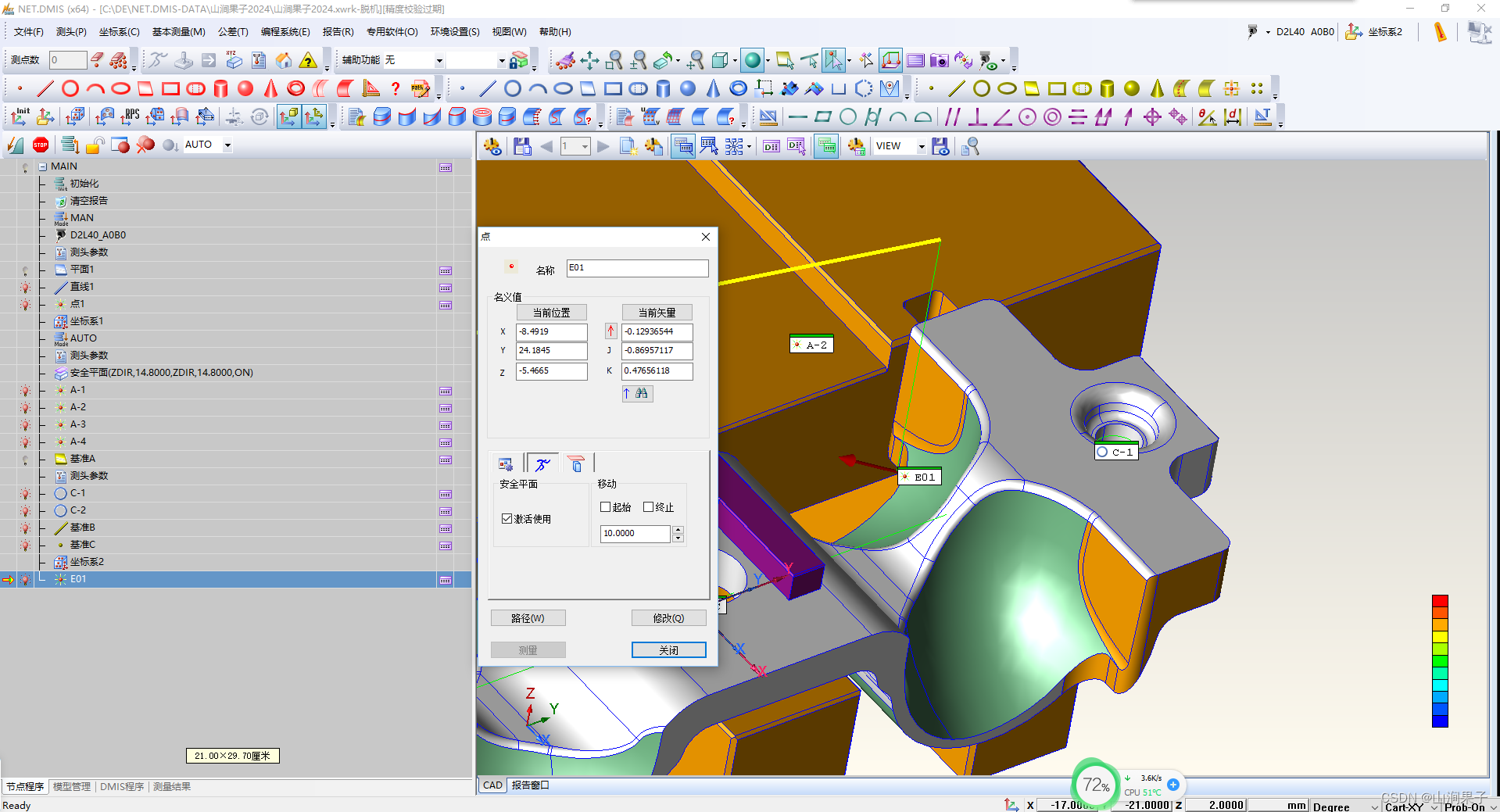Select the red sphere measurement tool
The image size is (1500, 812).
245,88
